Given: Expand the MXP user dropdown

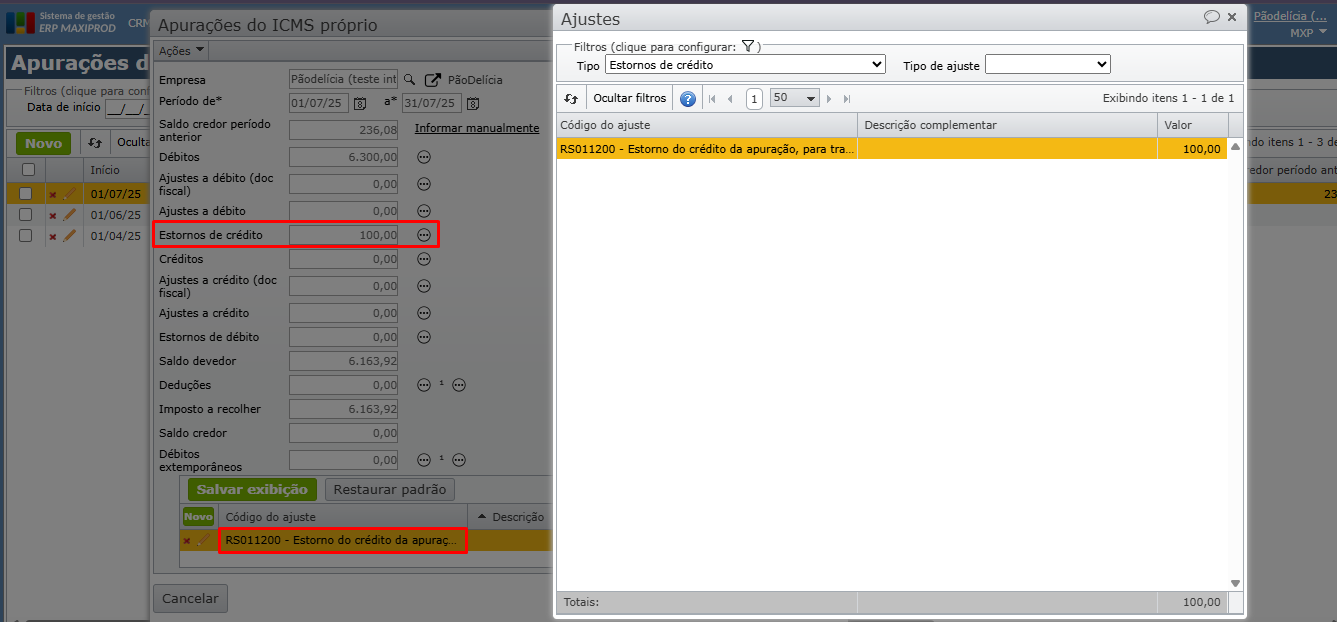Looking at the screenshot, I should coord(1307,33).
